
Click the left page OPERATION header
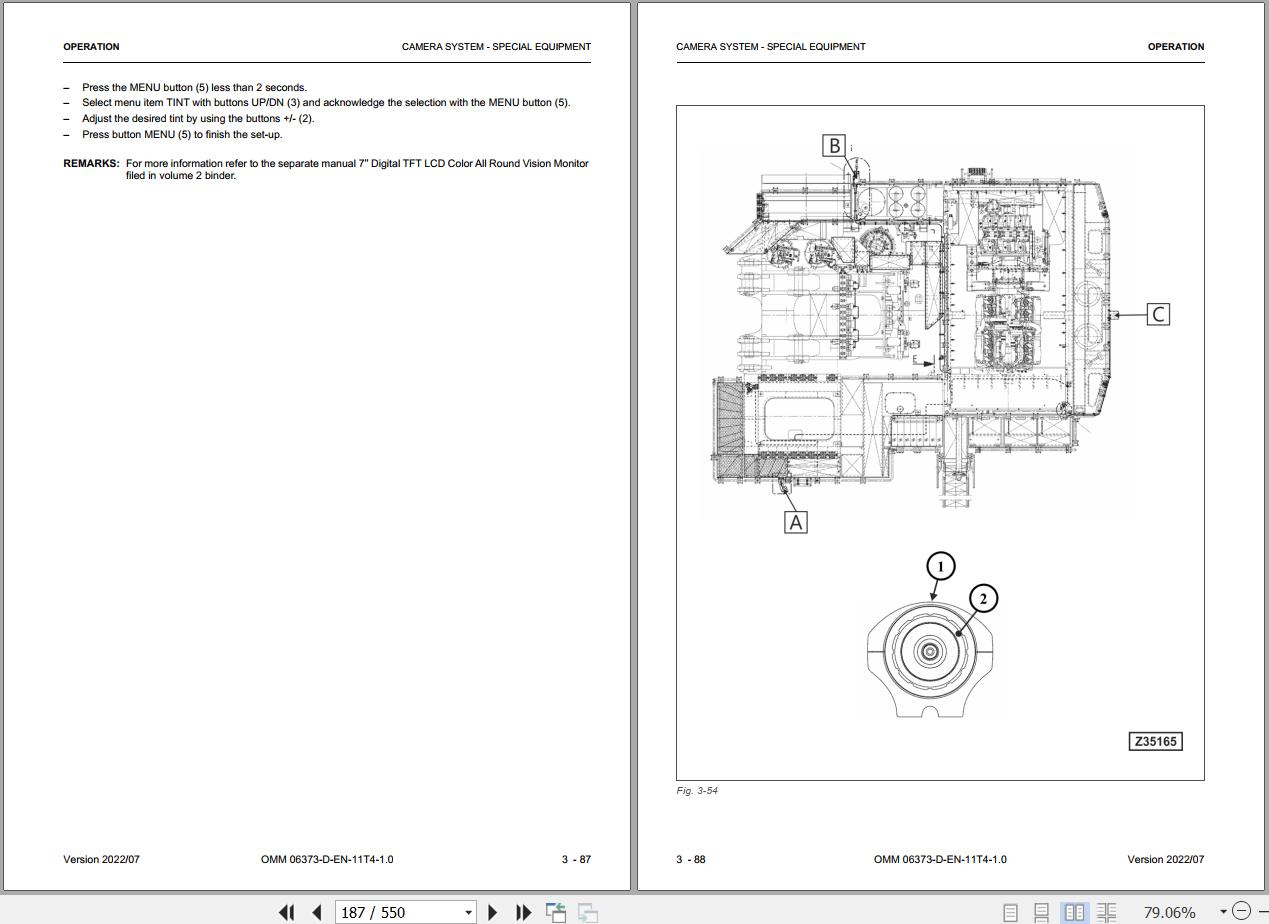coord(91,46)
